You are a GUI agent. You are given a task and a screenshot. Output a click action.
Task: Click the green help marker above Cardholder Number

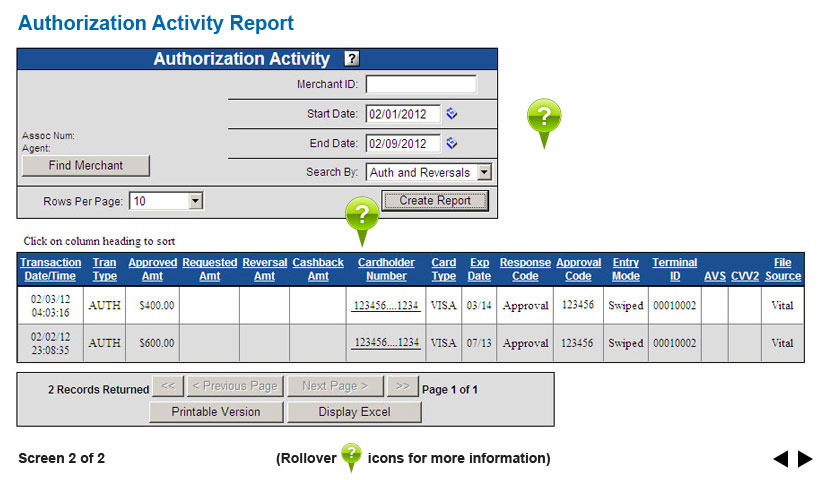362,216
